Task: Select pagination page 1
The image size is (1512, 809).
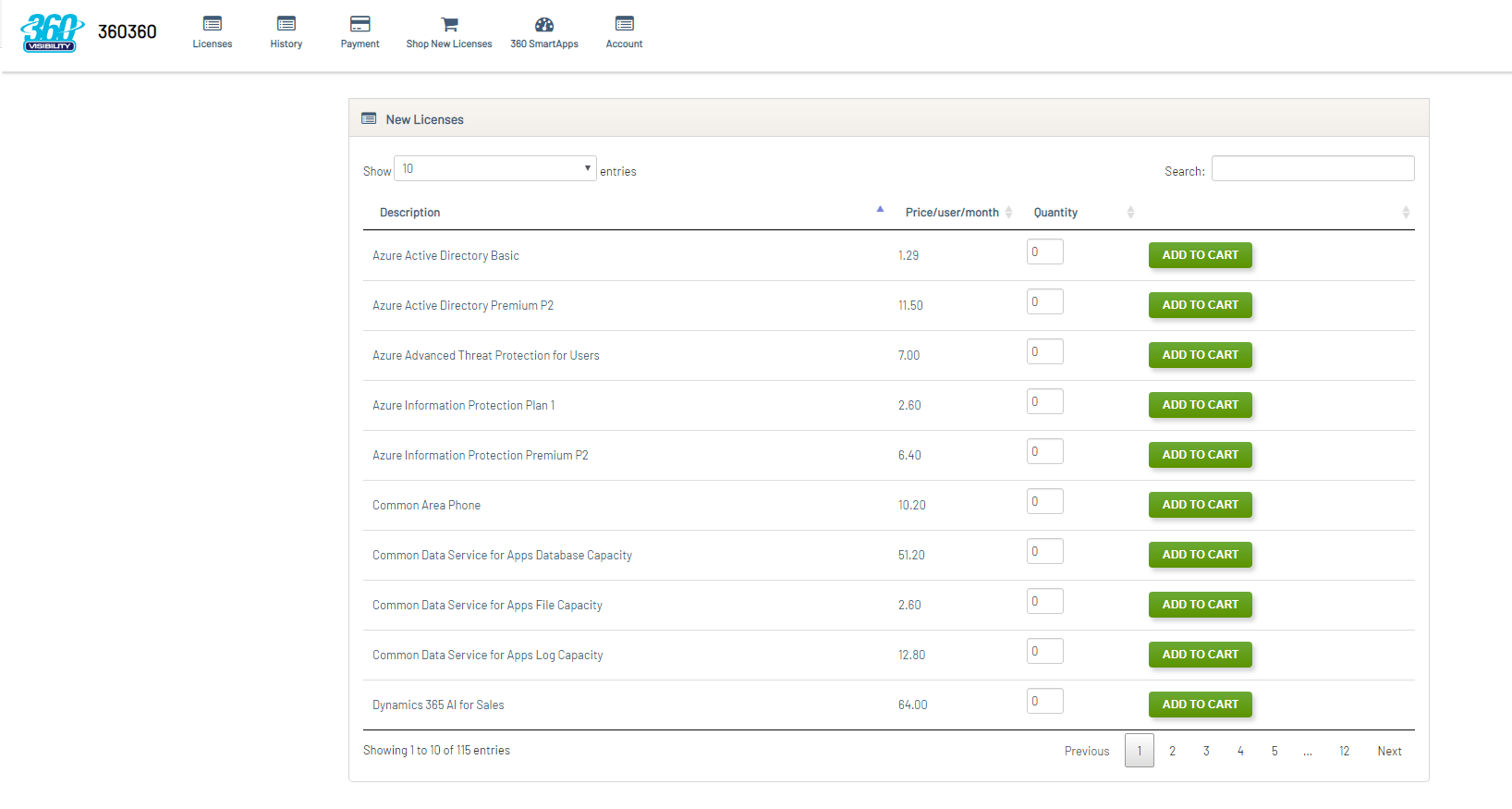Action: tap(1140, 751)
